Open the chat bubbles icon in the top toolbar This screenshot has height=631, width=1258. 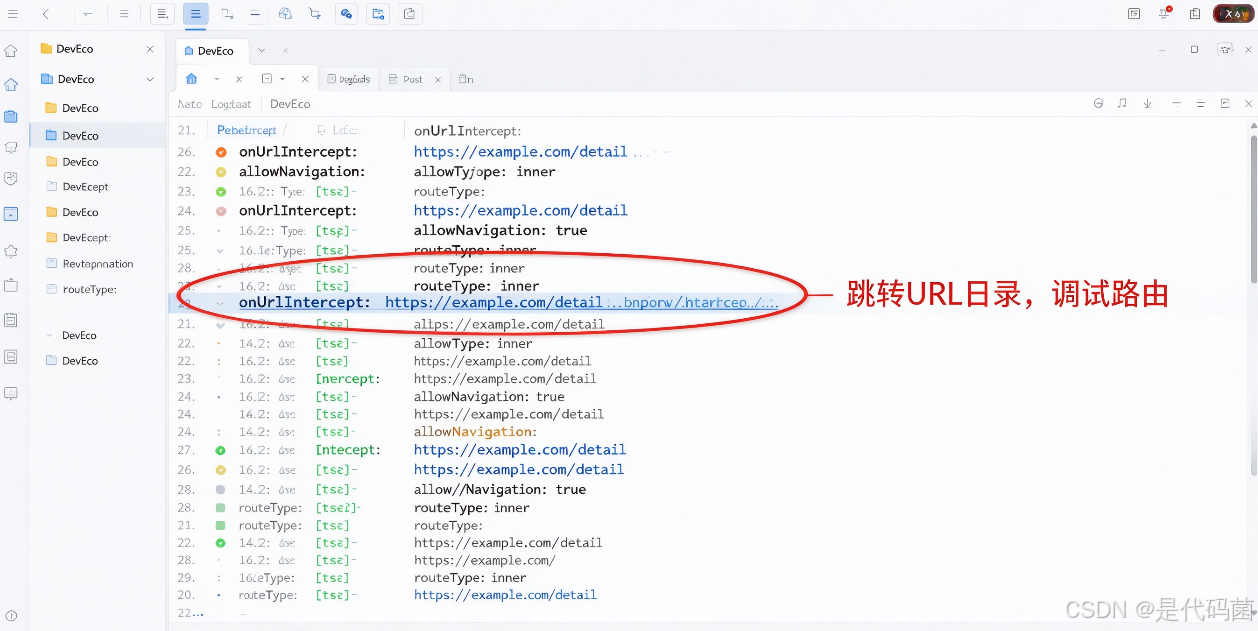[346, 14]
